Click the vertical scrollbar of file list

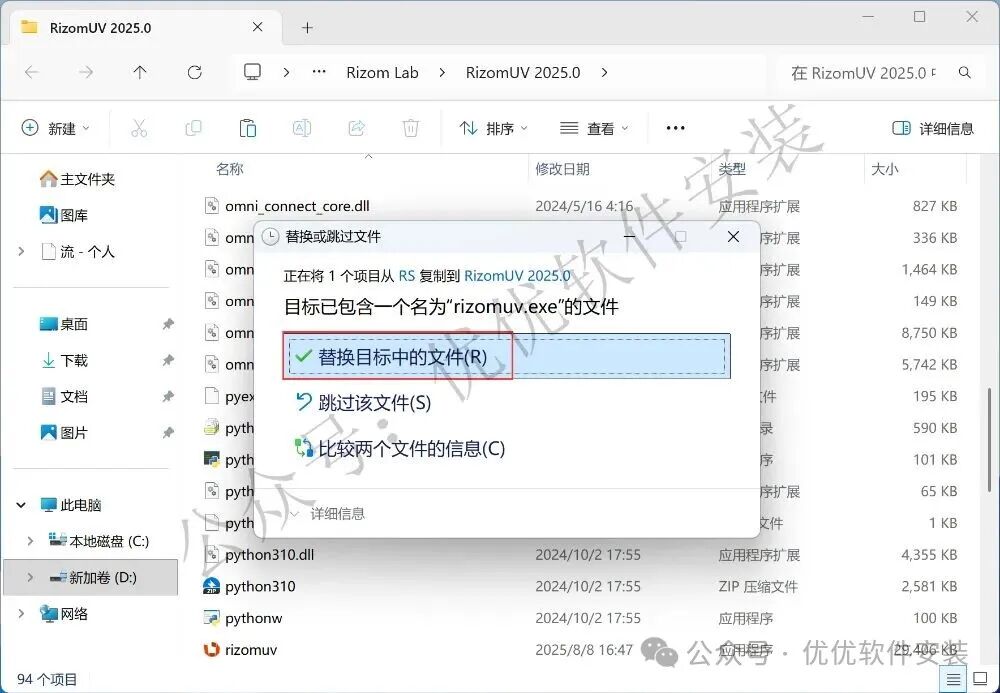pyautogui.click(x=989, y=440)
